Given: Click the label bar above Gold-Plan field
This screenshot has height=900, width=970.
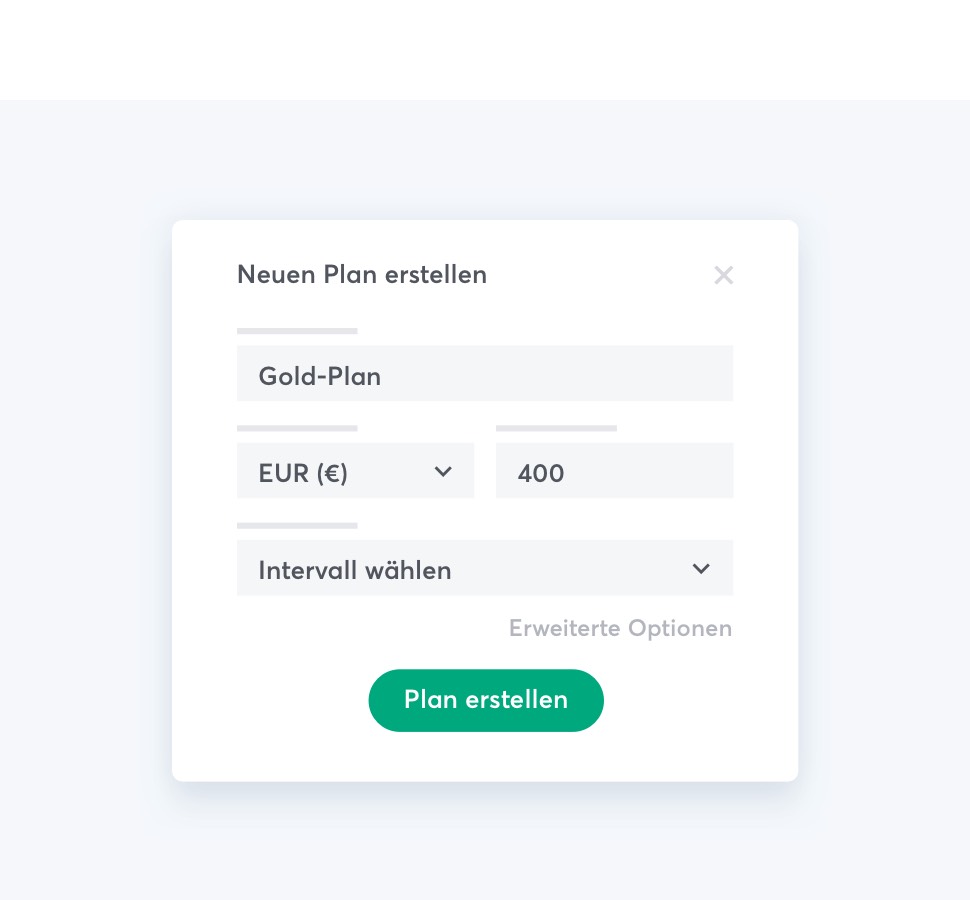Looking at the screenshot, I should [x=297, y=331].
